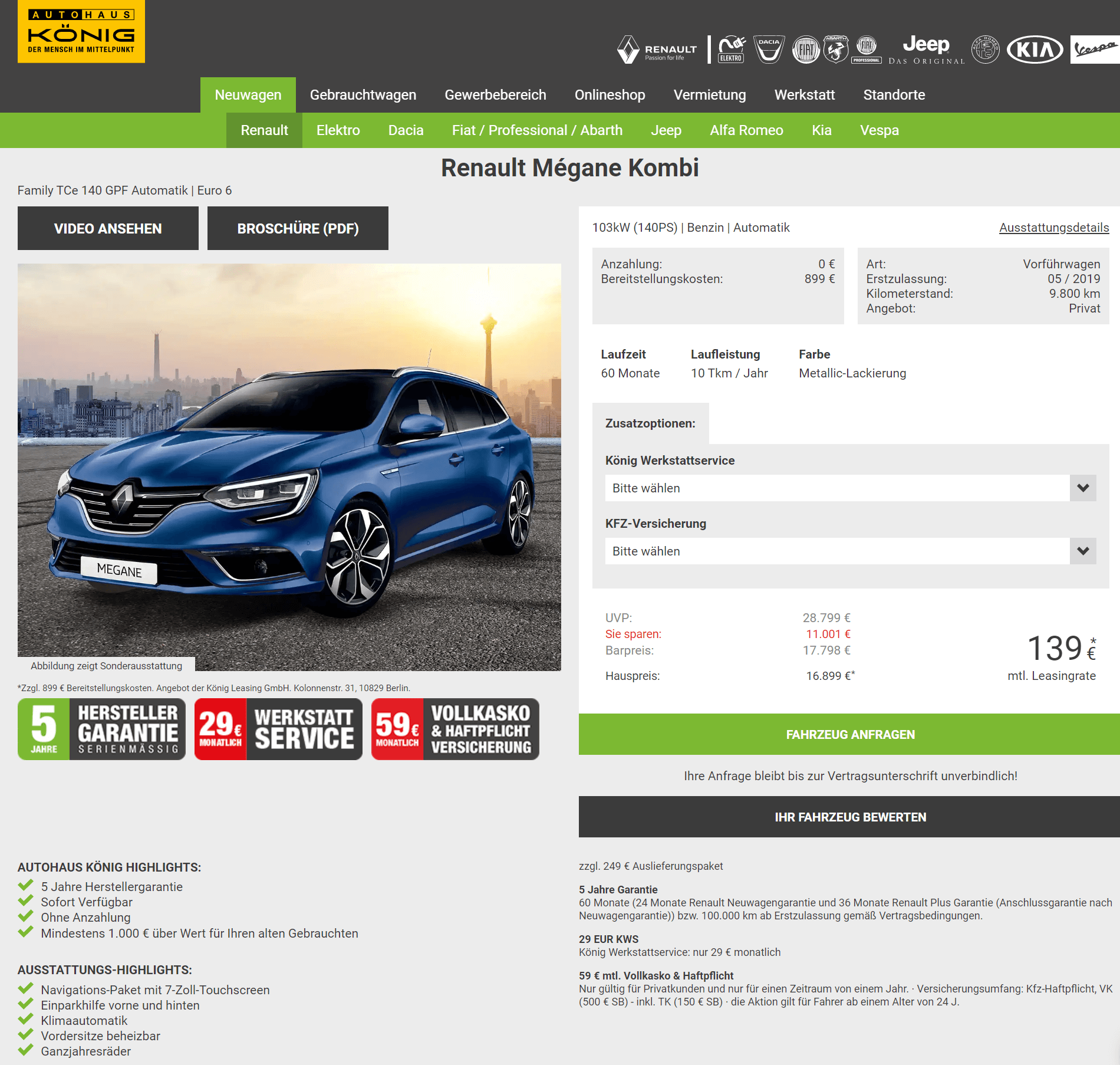The width and height of the screenshot is (1120, 1065).
Task: Click 'Sofort Verfügbar' highlight
Action: pos(87,902)
